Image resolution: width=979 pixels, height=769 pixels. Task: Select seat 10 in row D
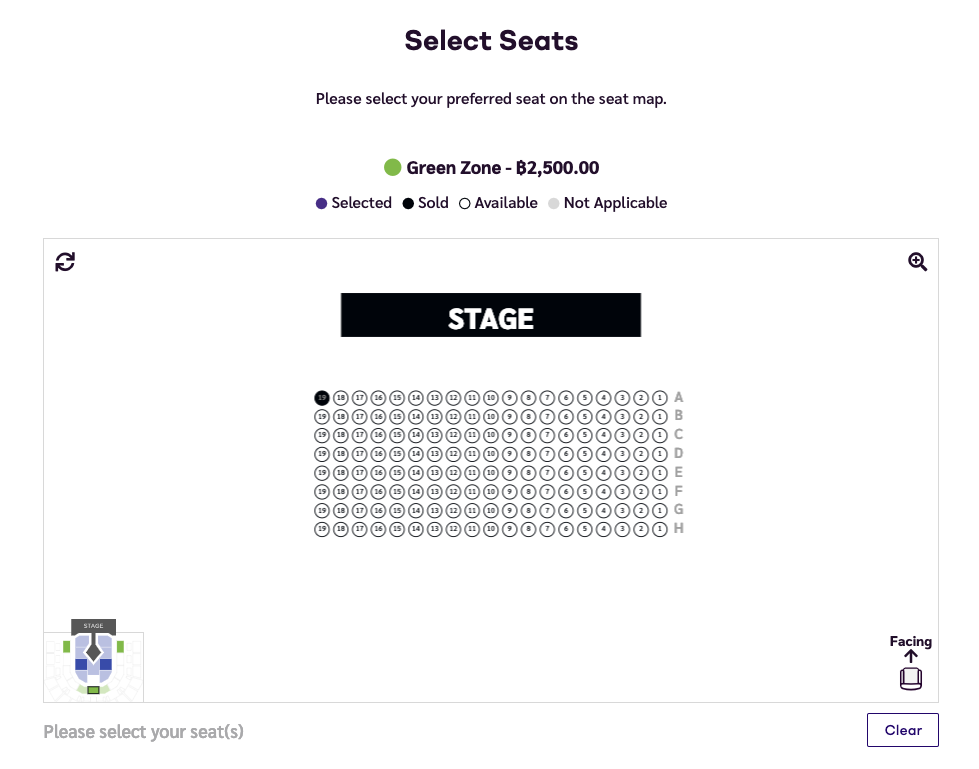point(491,453)
